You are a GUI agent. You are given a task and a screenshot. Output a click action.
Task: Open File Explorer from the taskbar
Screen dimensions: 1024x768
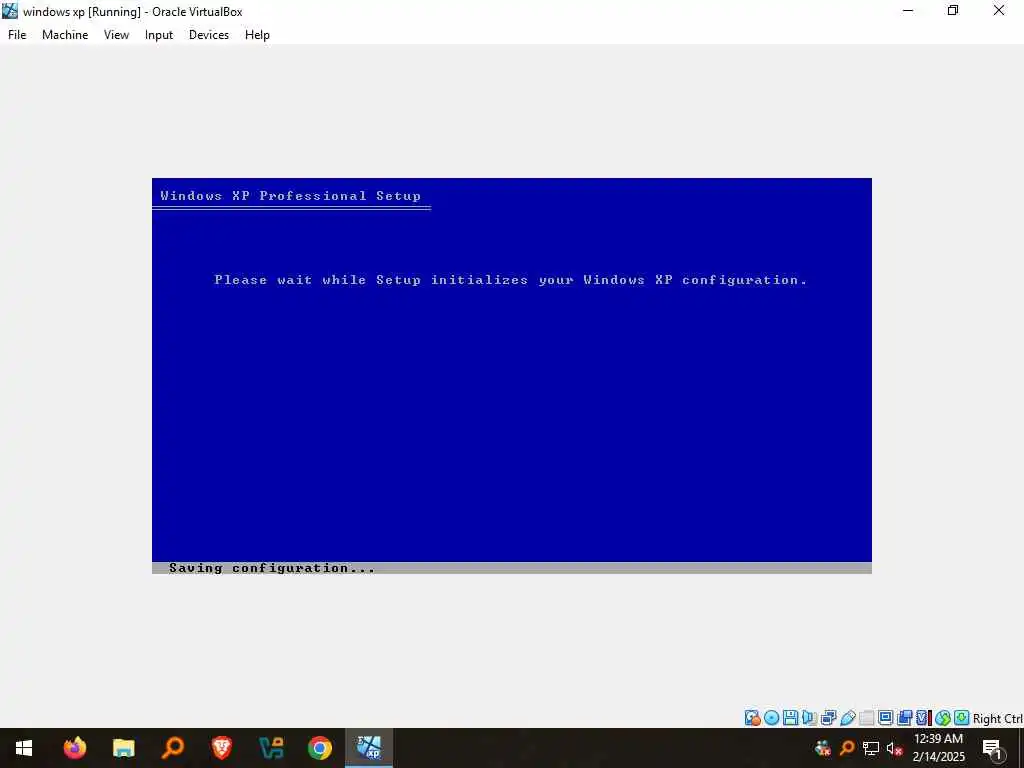123,748
